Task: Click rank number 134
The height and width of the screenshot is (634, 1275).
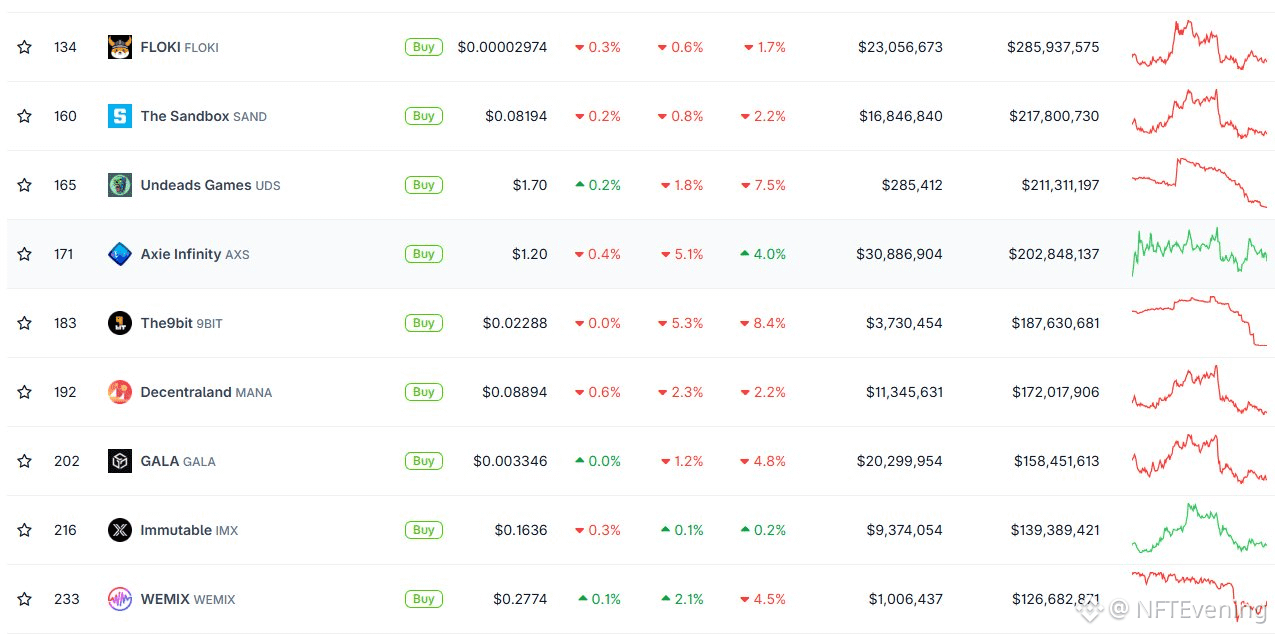Action: [x=65, y=47]
